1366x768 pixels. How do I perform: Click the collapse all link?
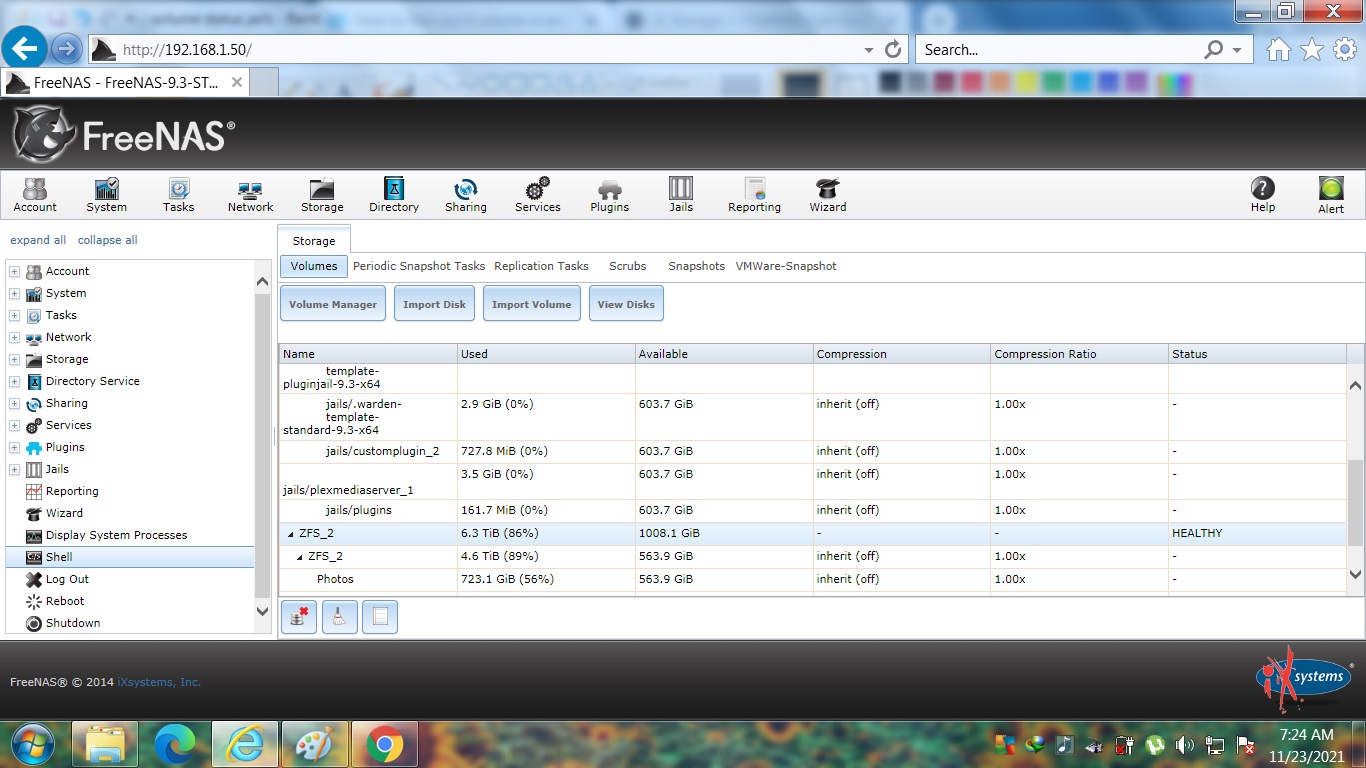(x=108, y=240)
